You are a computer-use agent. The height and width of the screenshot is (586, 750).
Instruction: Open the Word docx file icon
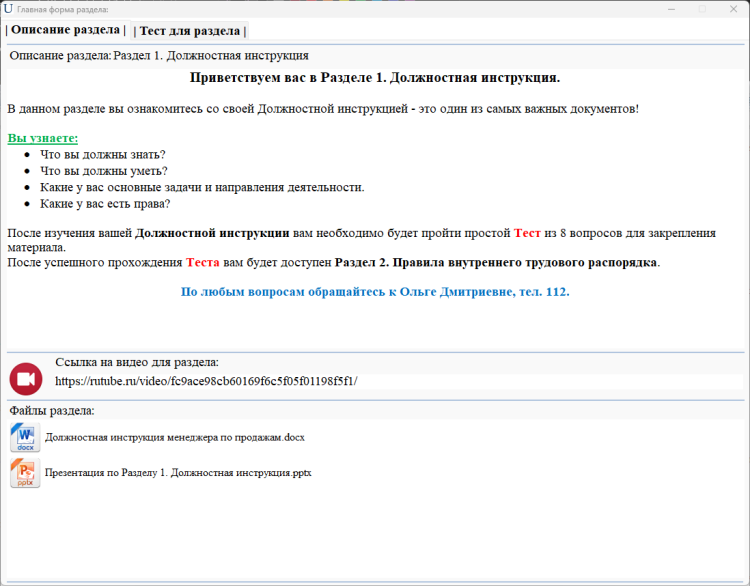tap(25, 437)
